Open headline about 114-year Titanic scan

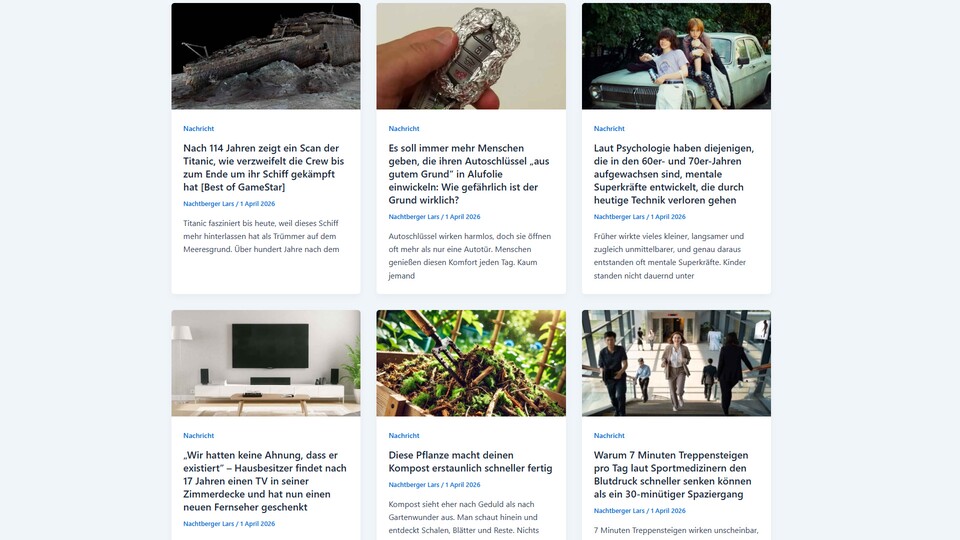[x=264, y=167]
